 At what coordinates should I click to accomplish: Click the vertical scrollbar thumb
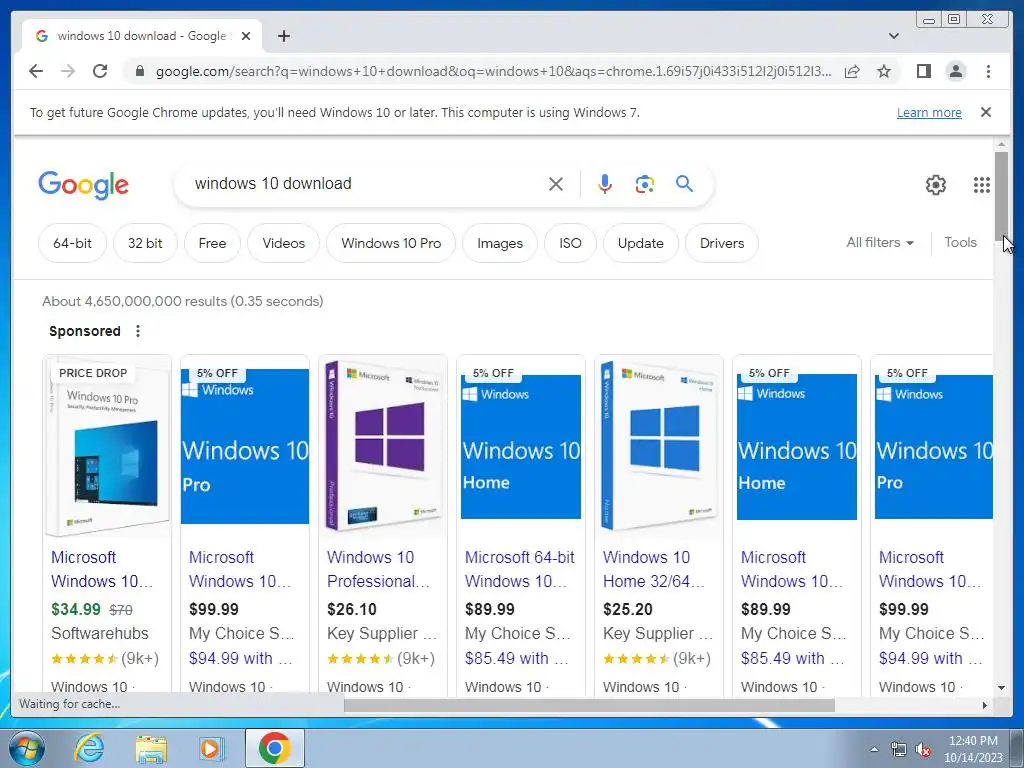1000,195
